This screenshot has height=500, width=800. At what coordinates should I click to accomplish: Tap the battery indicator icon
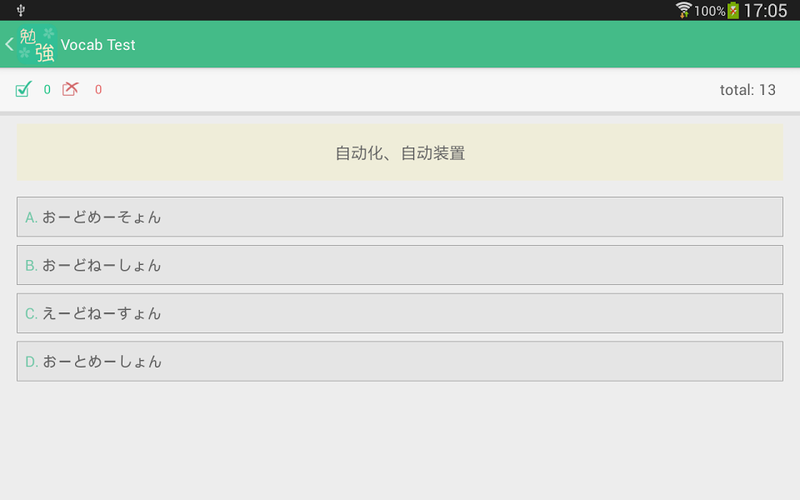pyautogui.click(x=733, y=10)
